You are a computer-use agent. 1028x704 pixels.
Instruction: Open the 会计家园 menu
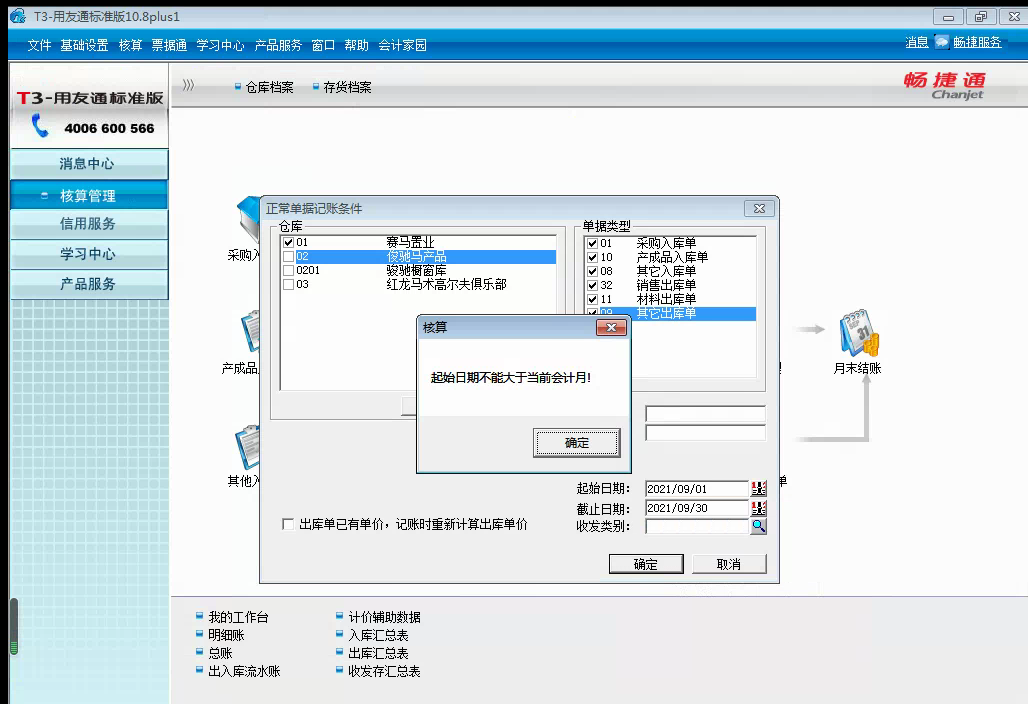pyautogui.click(x=403, y=45)
